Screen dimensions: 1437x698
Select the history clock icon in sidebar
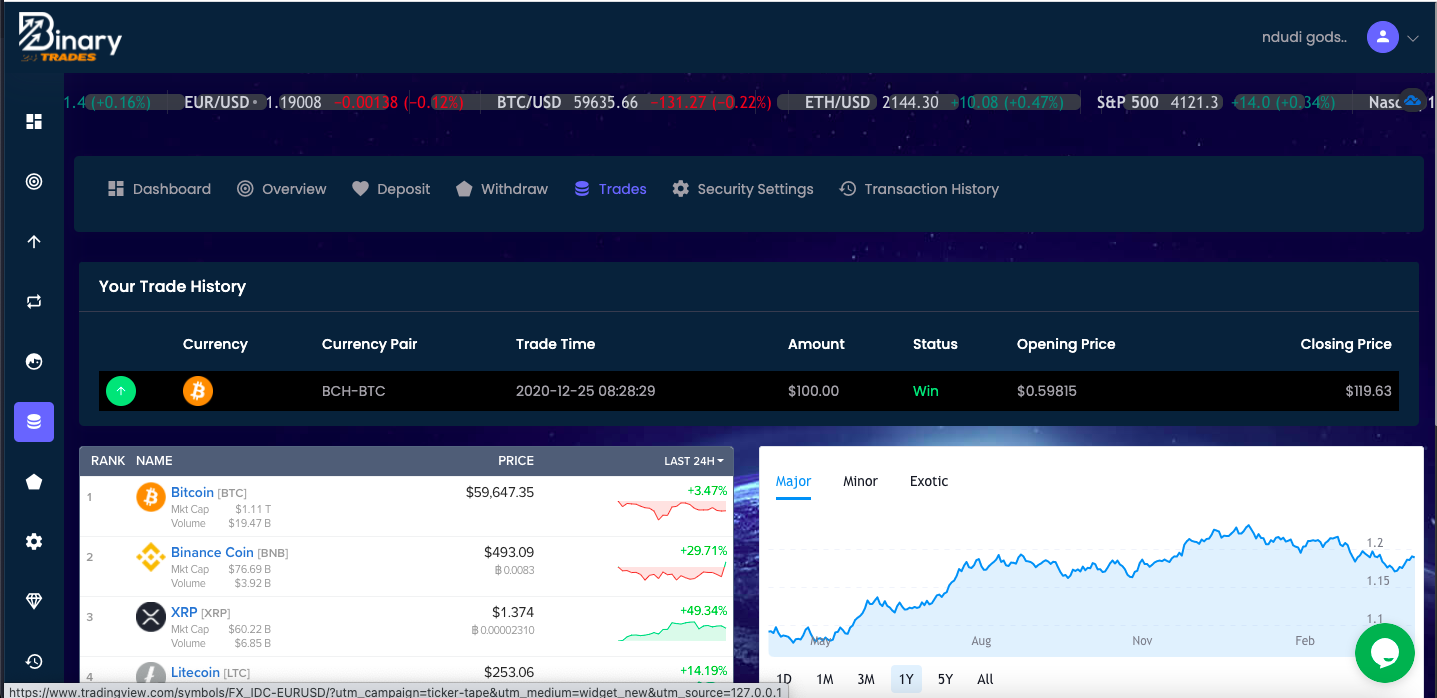click(34, 661)
